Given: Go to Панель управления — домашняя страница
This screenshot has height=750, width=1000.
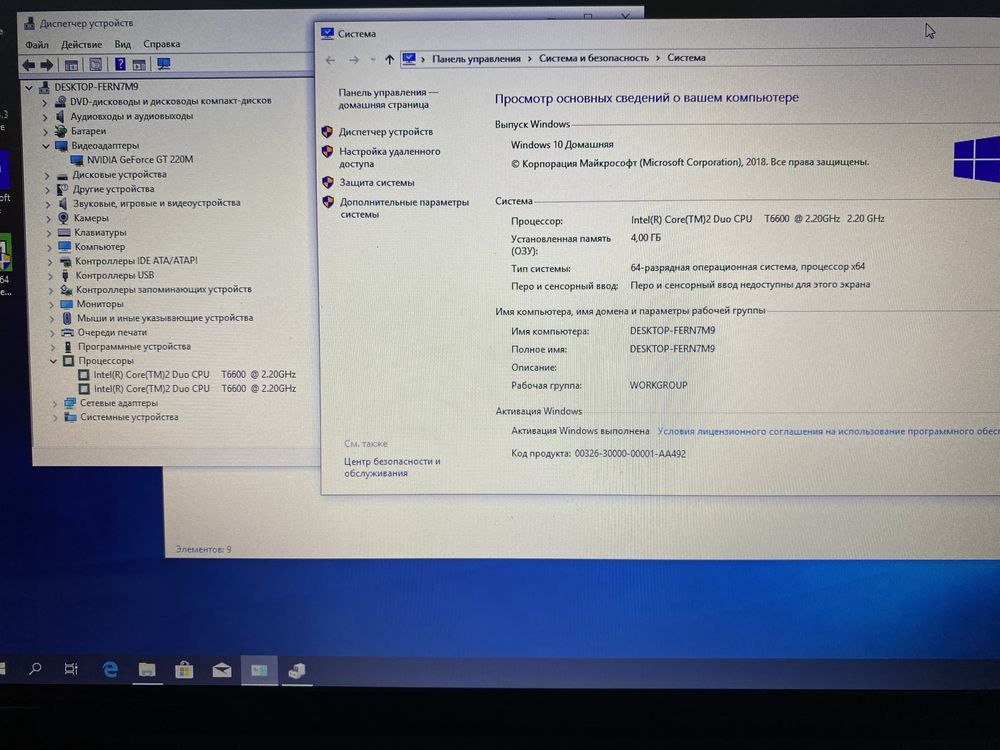Looking at the screenshot, I should (388, 98).
